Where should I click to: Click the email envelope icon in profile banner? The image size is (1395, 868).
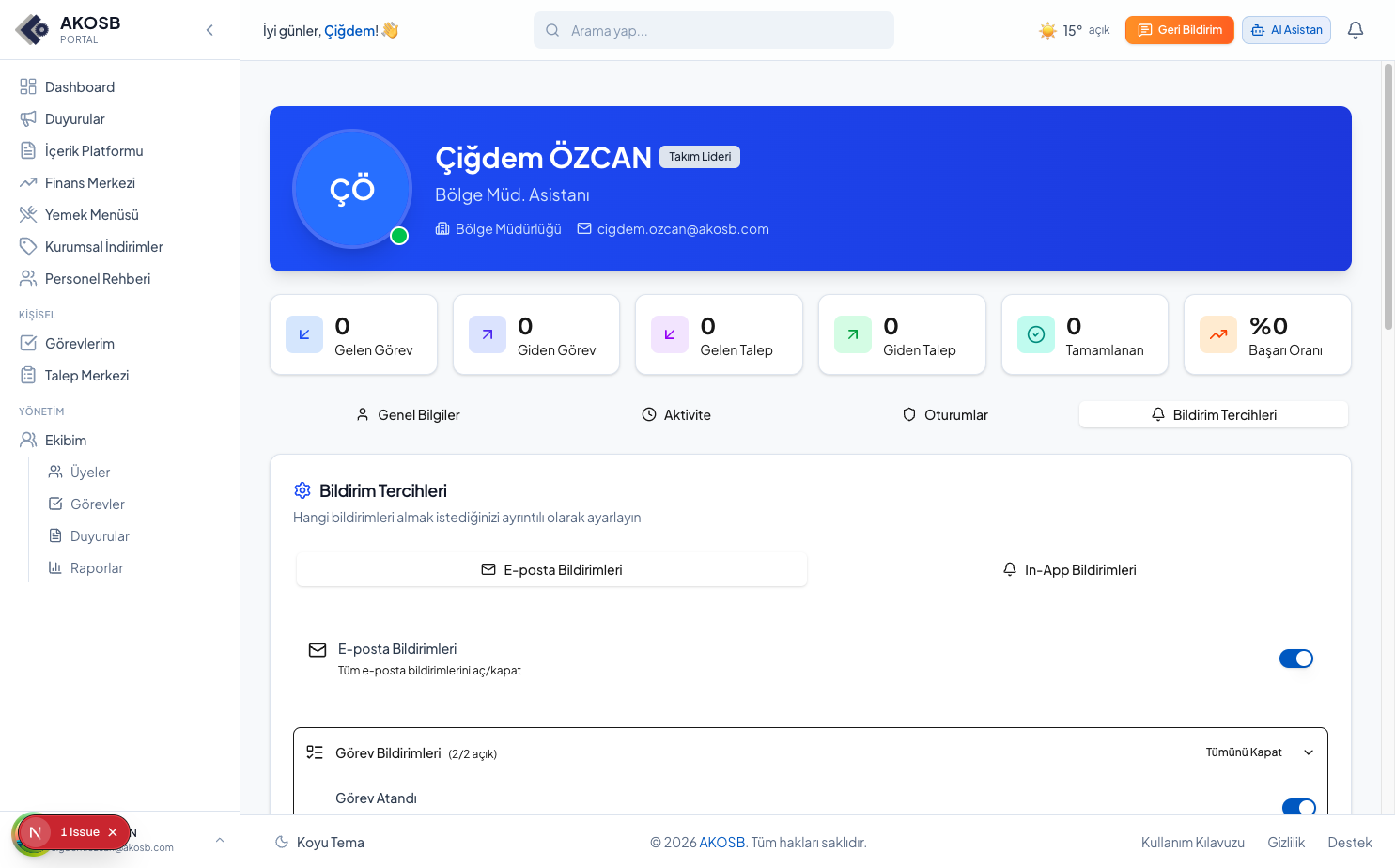click(x=584, y=229)
